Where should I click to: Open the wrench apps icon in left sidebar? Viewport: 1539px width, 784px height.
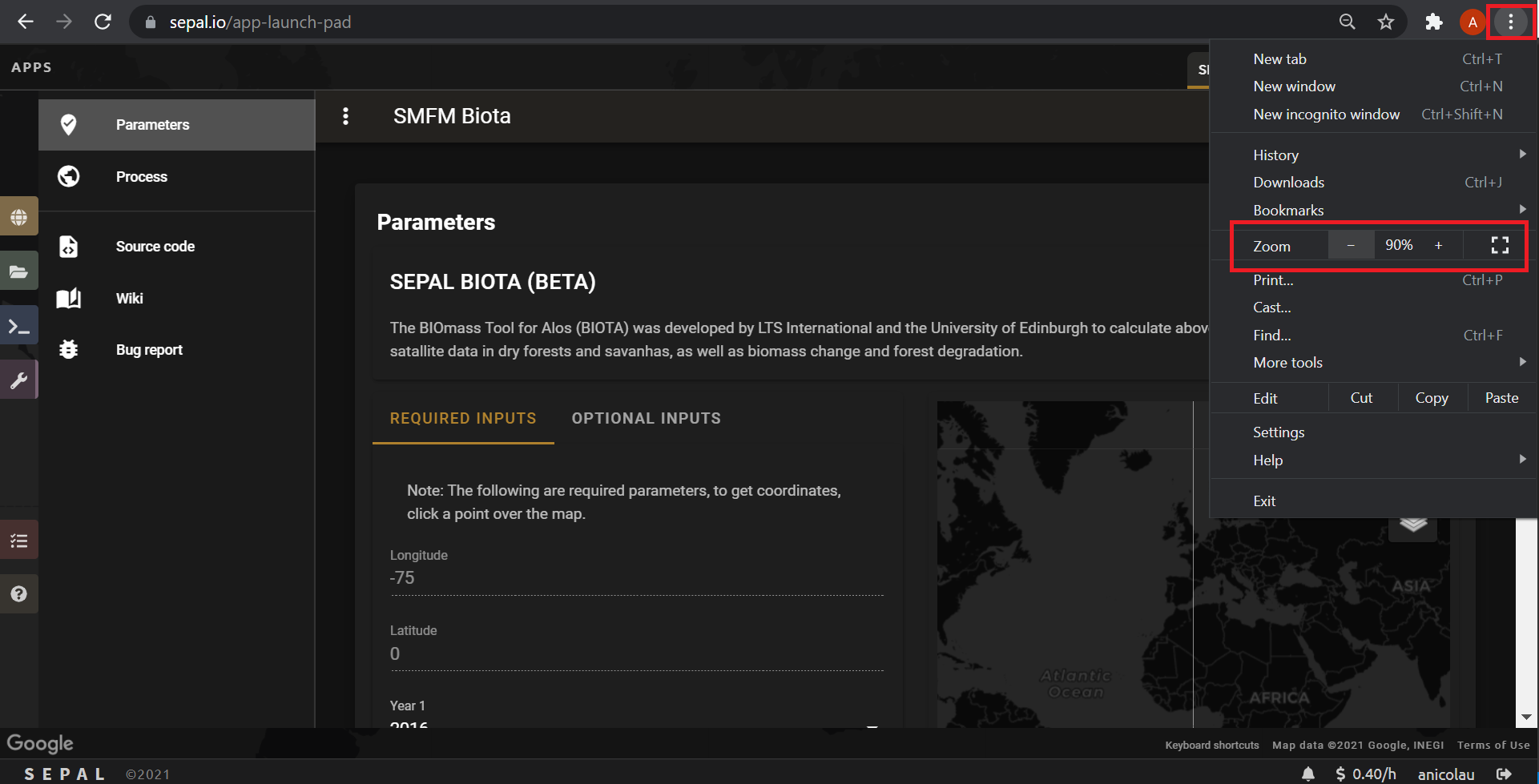coord(19,380)
